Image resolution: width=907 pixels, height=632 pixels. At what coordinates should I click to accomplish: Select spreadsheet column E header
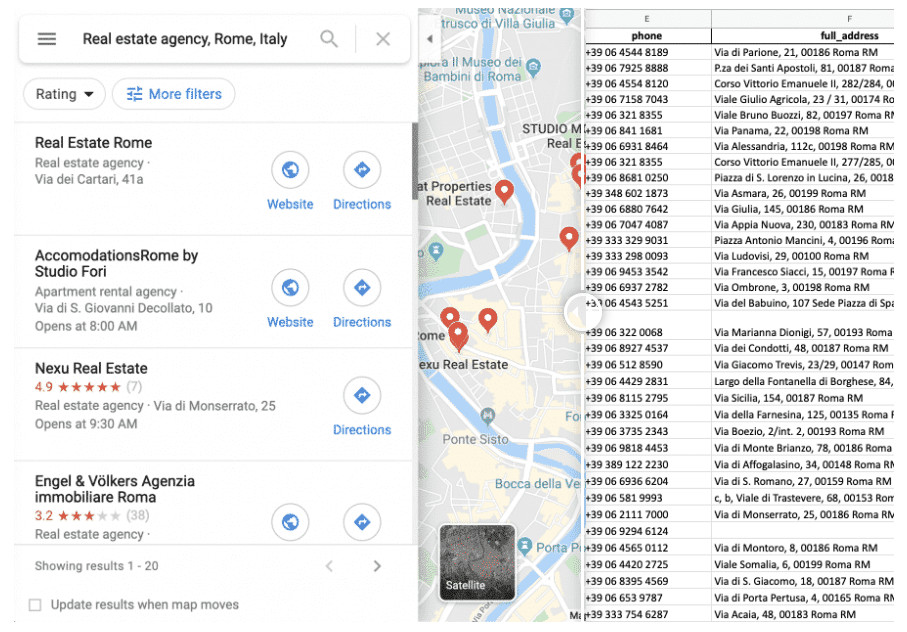tap(647, 19)
